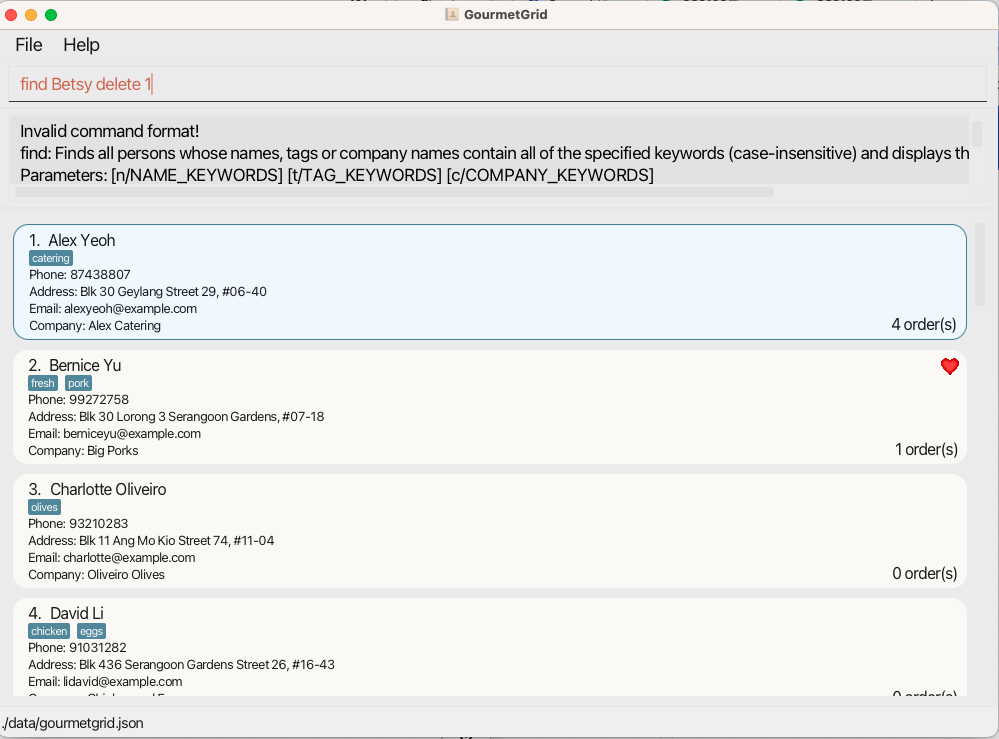The image size is (999, 739).
Task: Click the email berniceyu@example.com
Action: point(132,433)
